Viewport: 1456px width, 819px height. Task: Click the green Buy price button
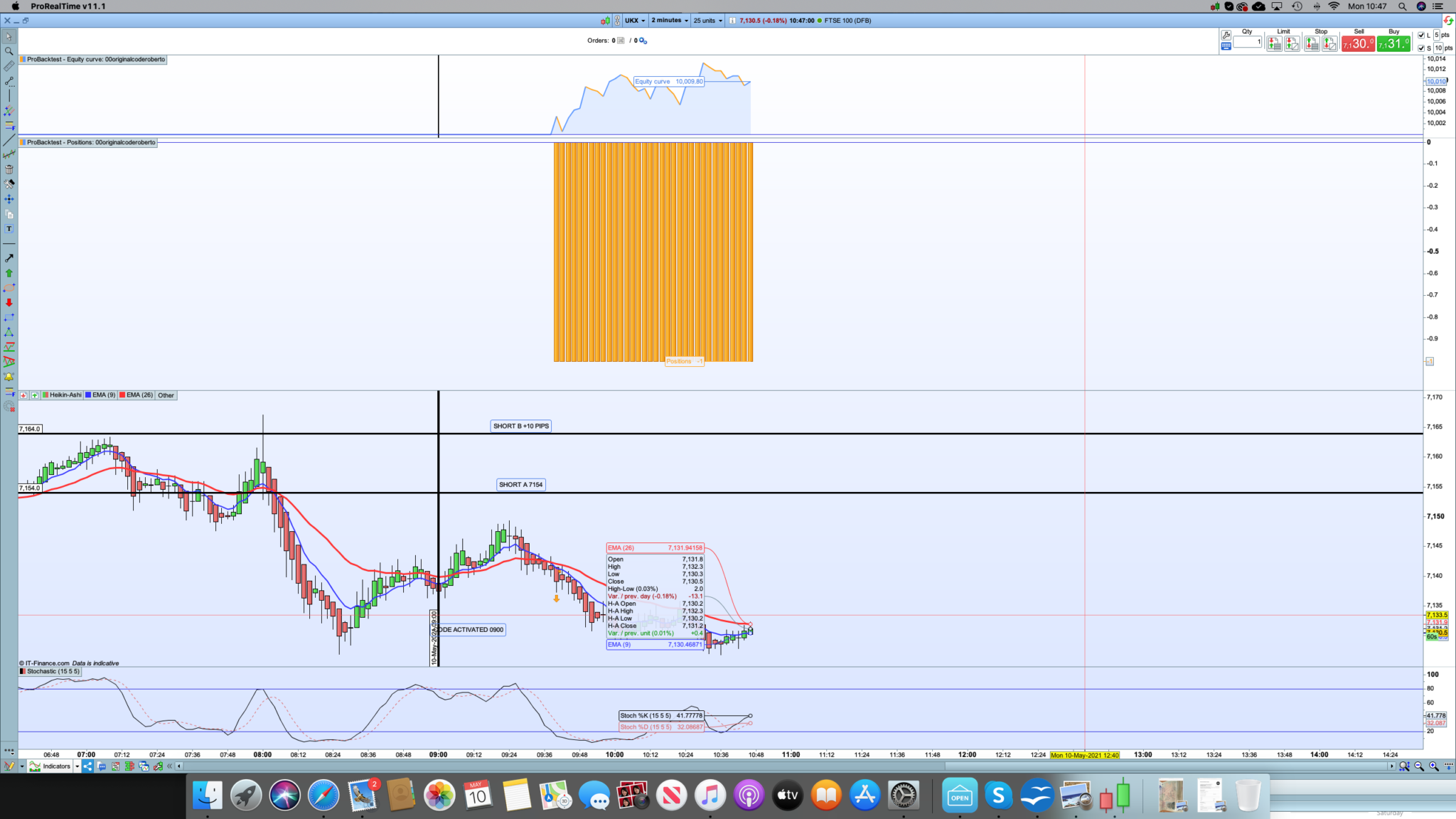coord(1393,44)
